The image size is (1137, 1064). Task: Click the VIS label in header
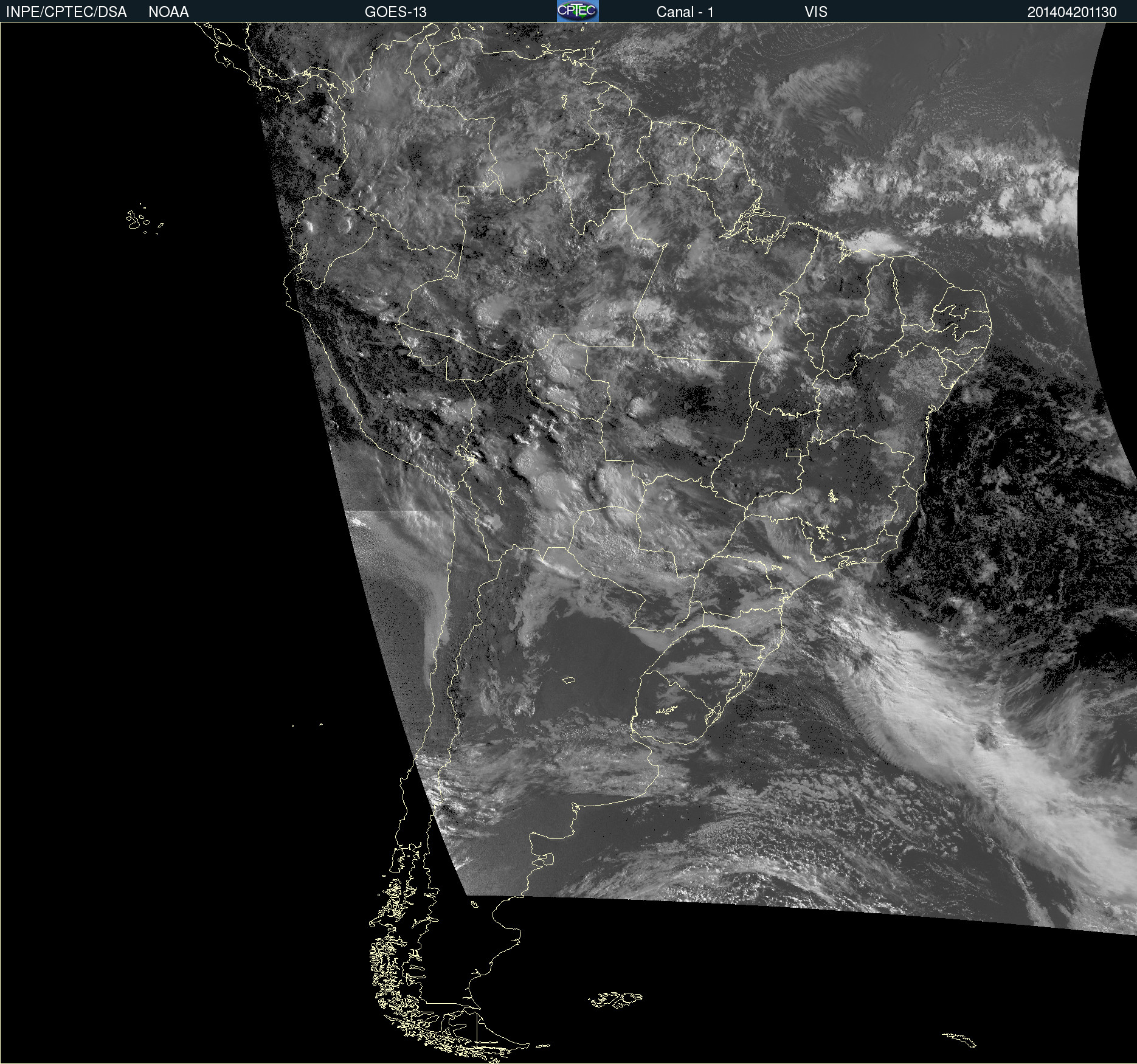click(x=816, y=12)
